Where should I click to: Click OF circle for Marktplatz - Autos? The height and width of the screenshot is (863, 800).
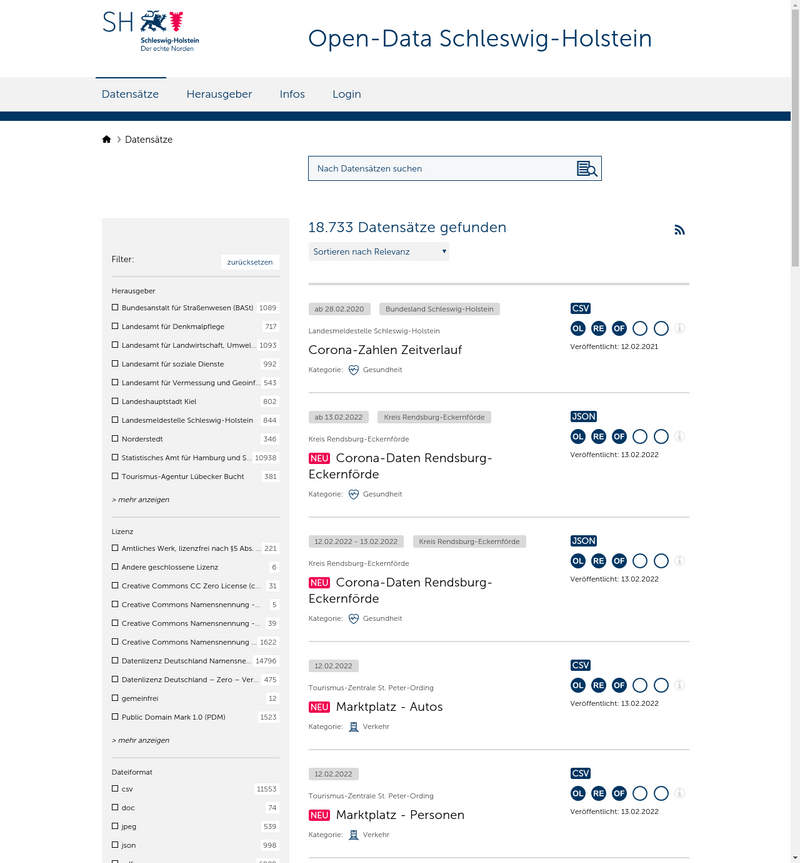(619, 685)
